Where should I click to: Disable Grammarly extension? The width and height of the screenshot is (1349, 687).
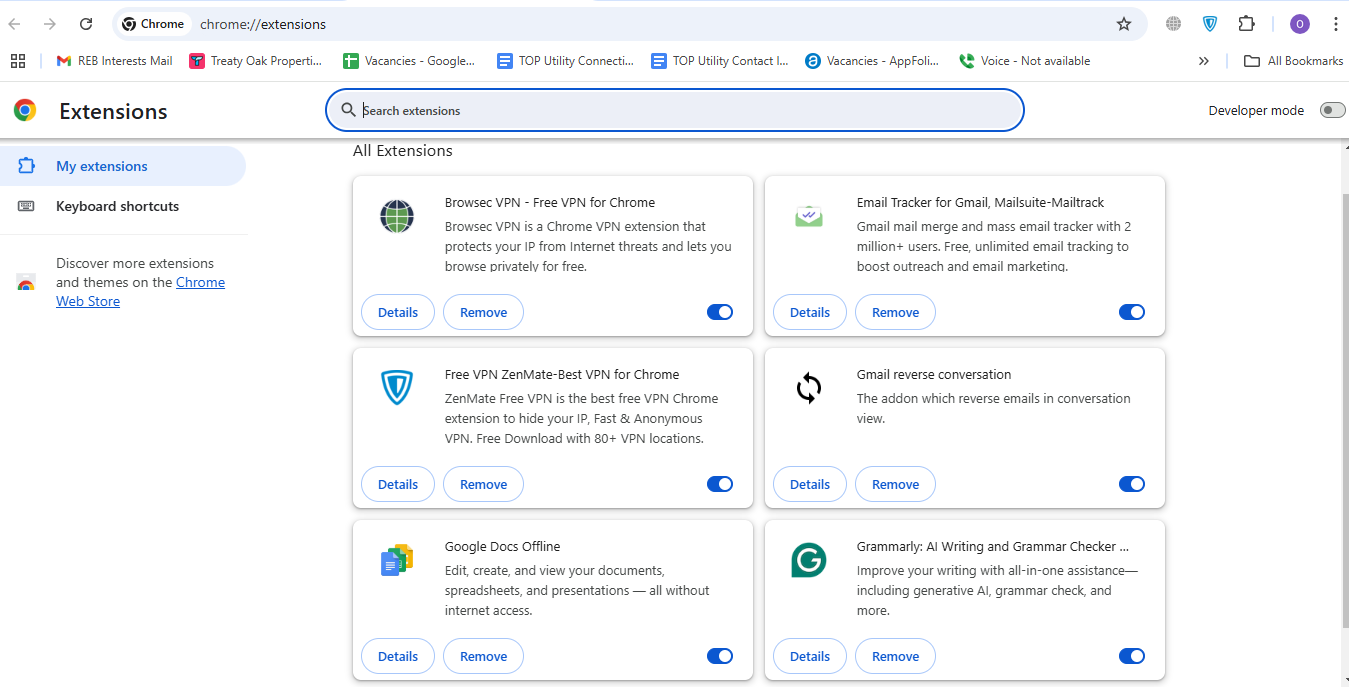coord(1132,656)
